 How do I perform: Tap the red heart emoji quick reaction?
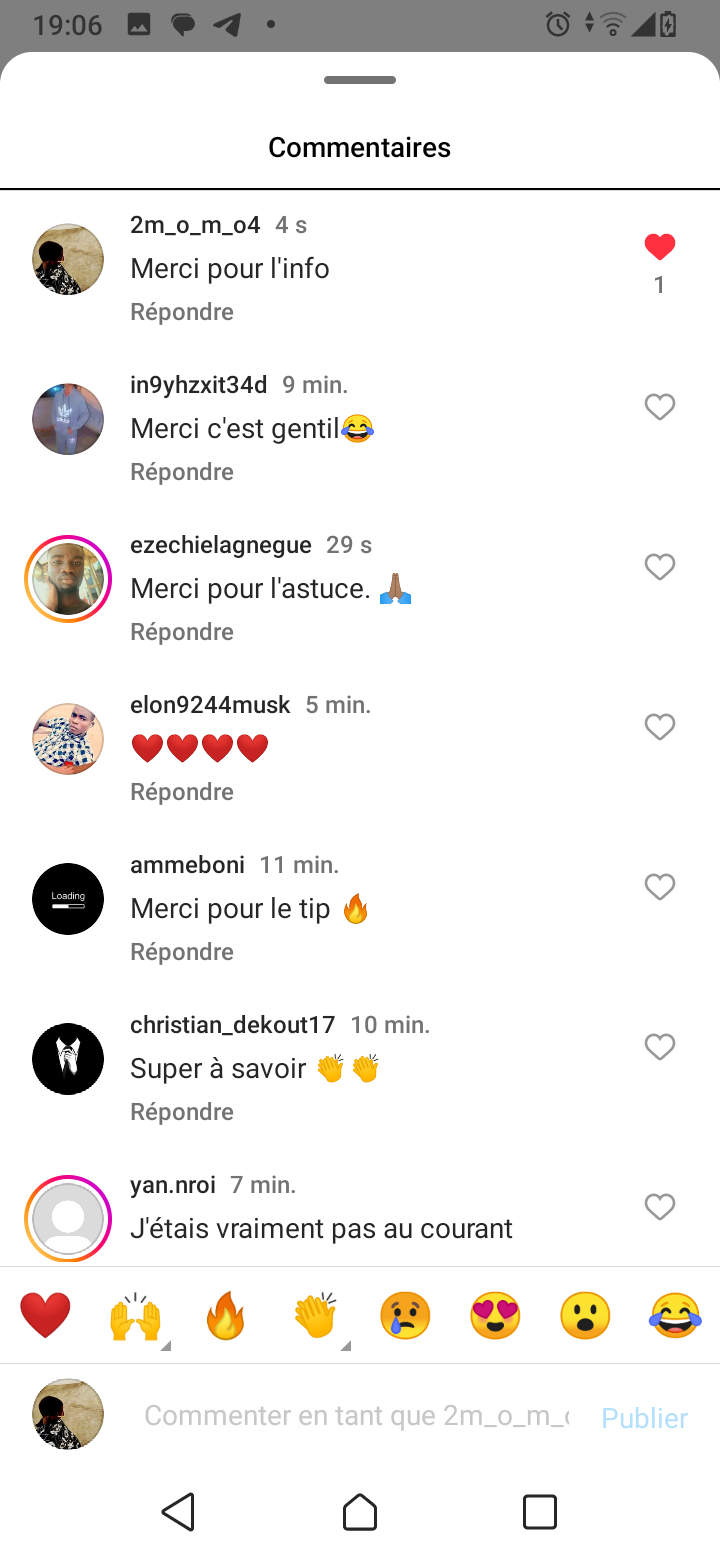point(46,1315)
